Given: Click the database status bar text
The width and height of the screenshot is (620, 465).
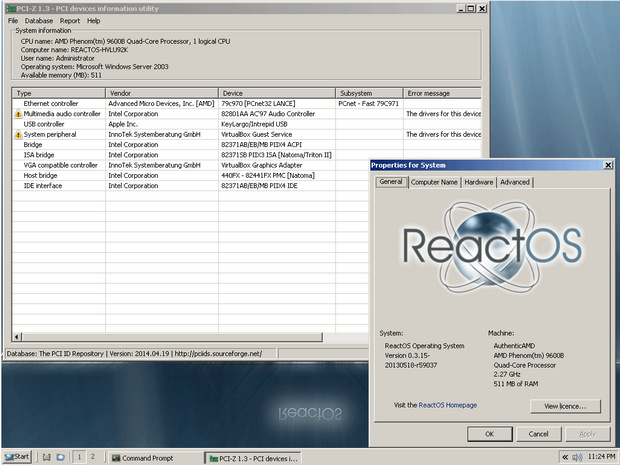Looking at the screenshot, I should coord(134,354).
